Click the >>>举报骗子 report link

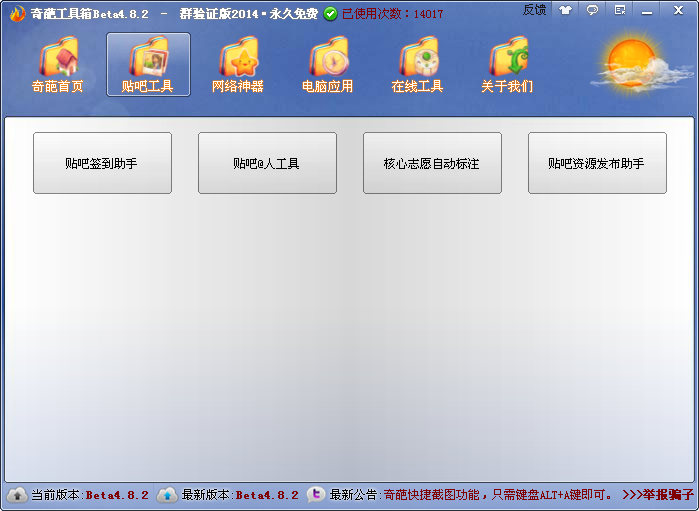click(x=658, y=495)
